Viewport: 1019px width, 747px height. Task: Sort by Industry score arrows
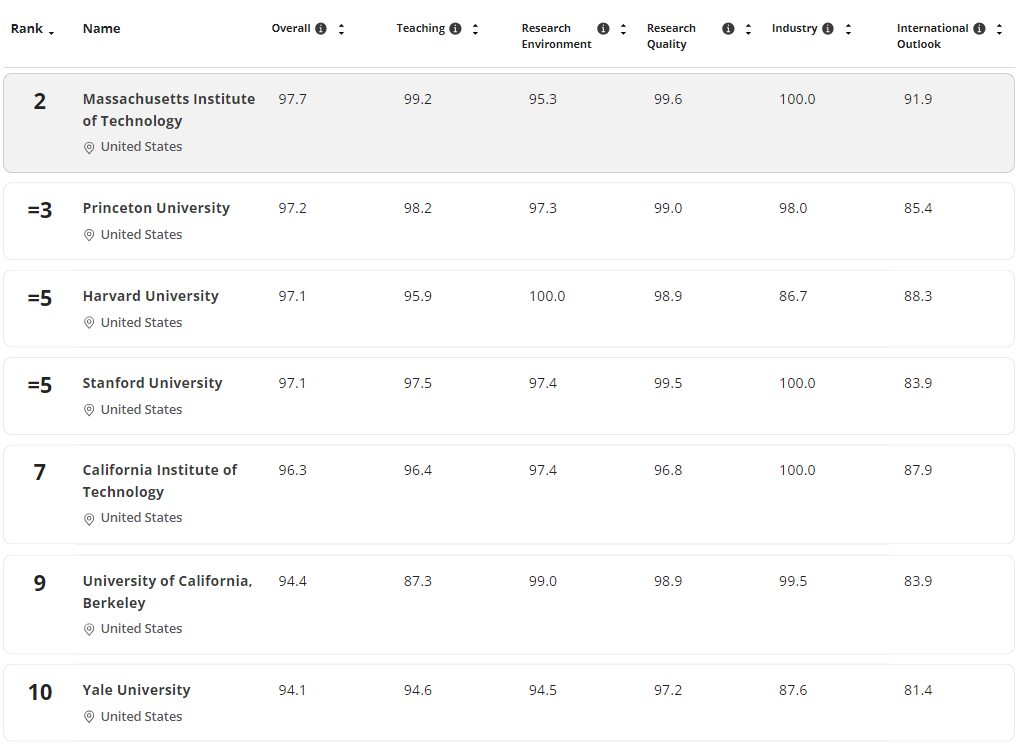848,29
